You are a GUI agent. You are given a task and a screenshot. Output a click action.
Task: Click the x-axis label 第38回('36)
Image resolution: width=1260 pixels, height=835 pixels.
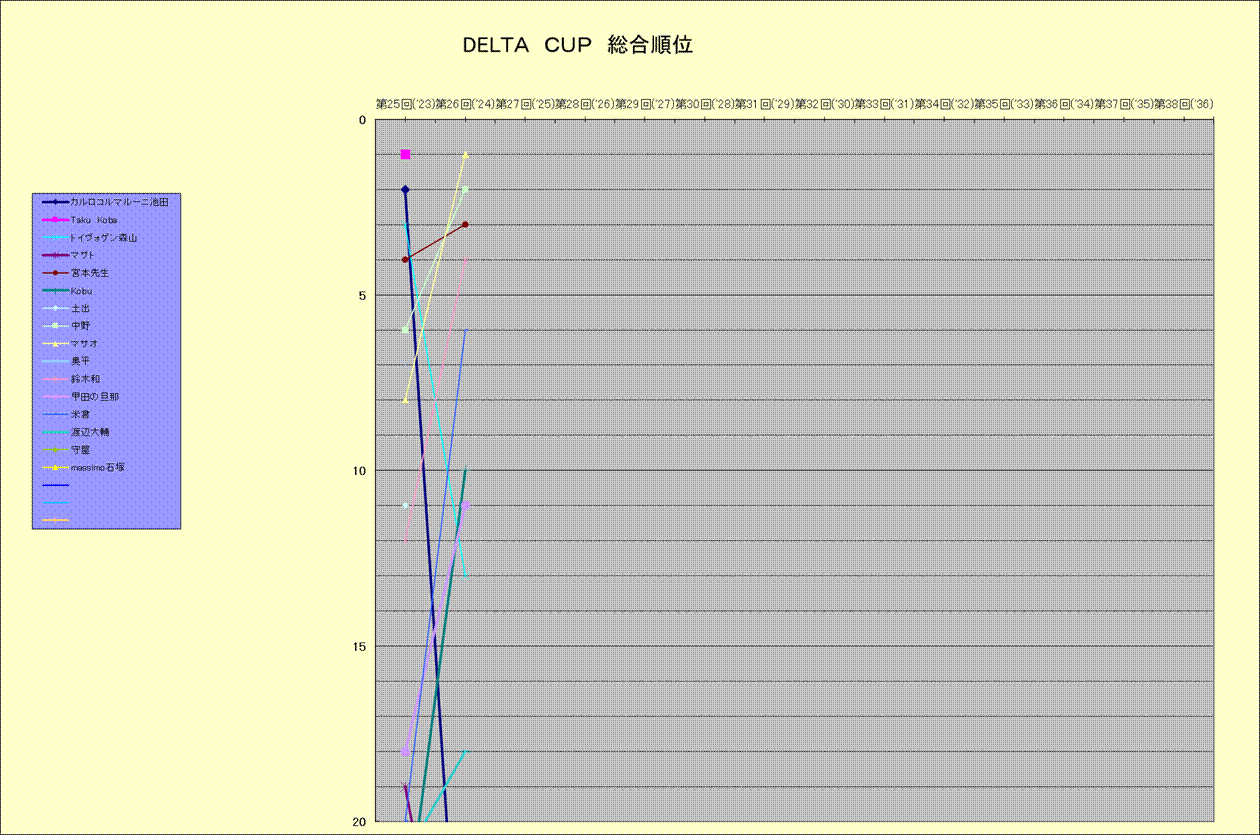[1185, 103]
